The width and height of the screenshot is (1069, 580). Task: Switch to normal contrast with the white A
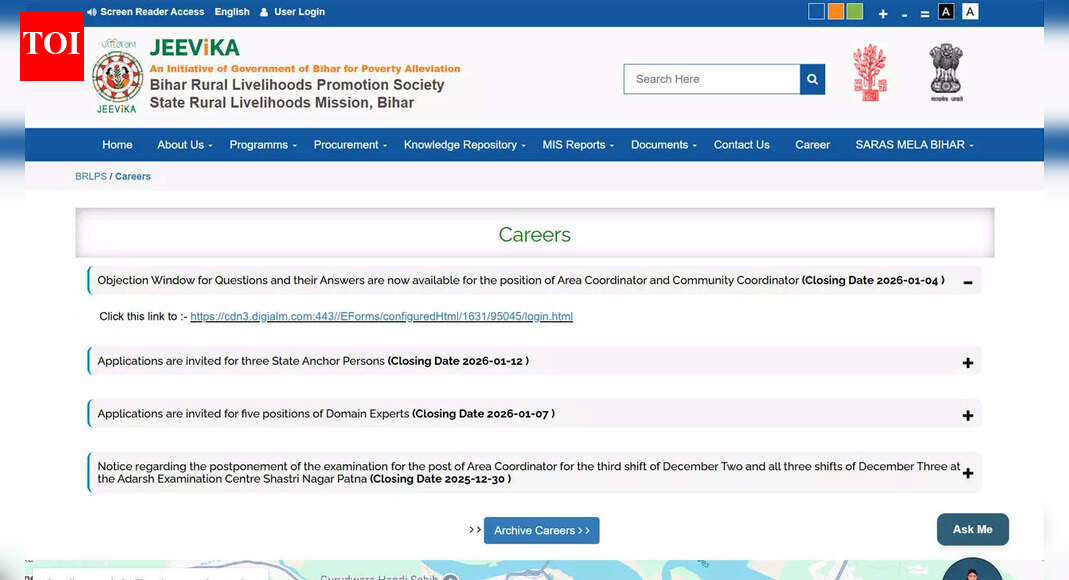click(969, 11)
